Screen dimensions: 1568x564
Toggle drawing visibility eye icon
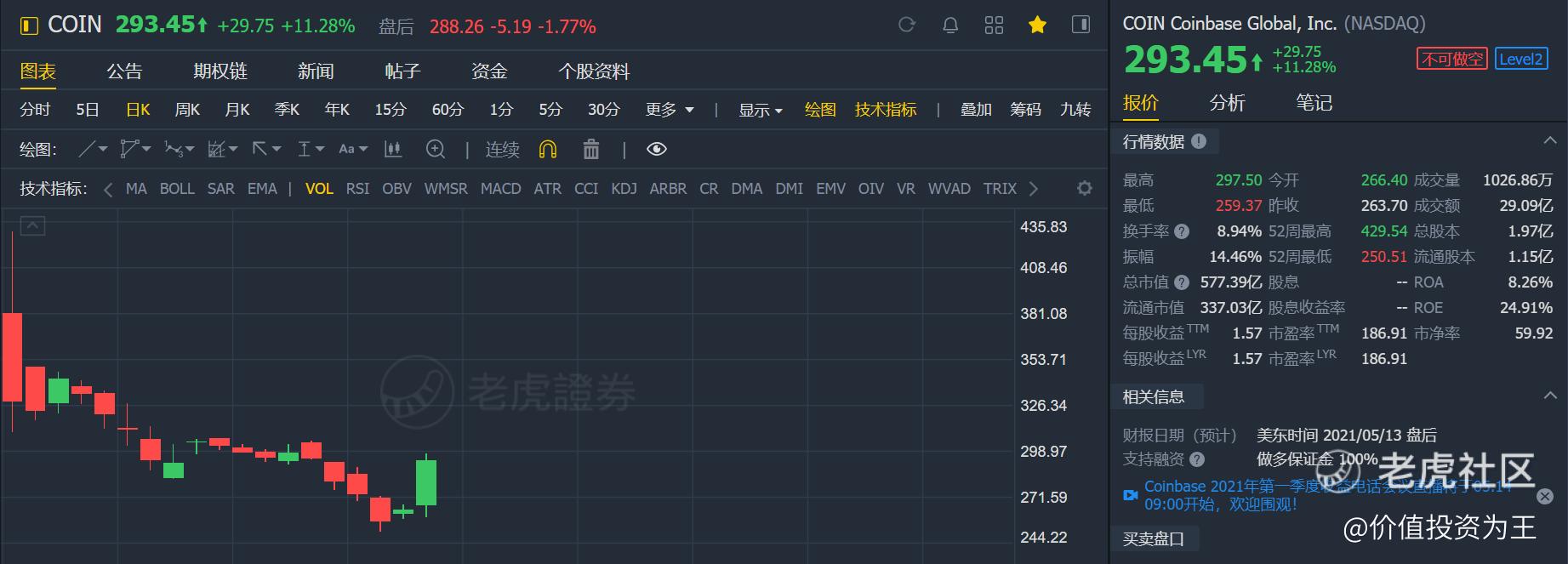(656, 150)
